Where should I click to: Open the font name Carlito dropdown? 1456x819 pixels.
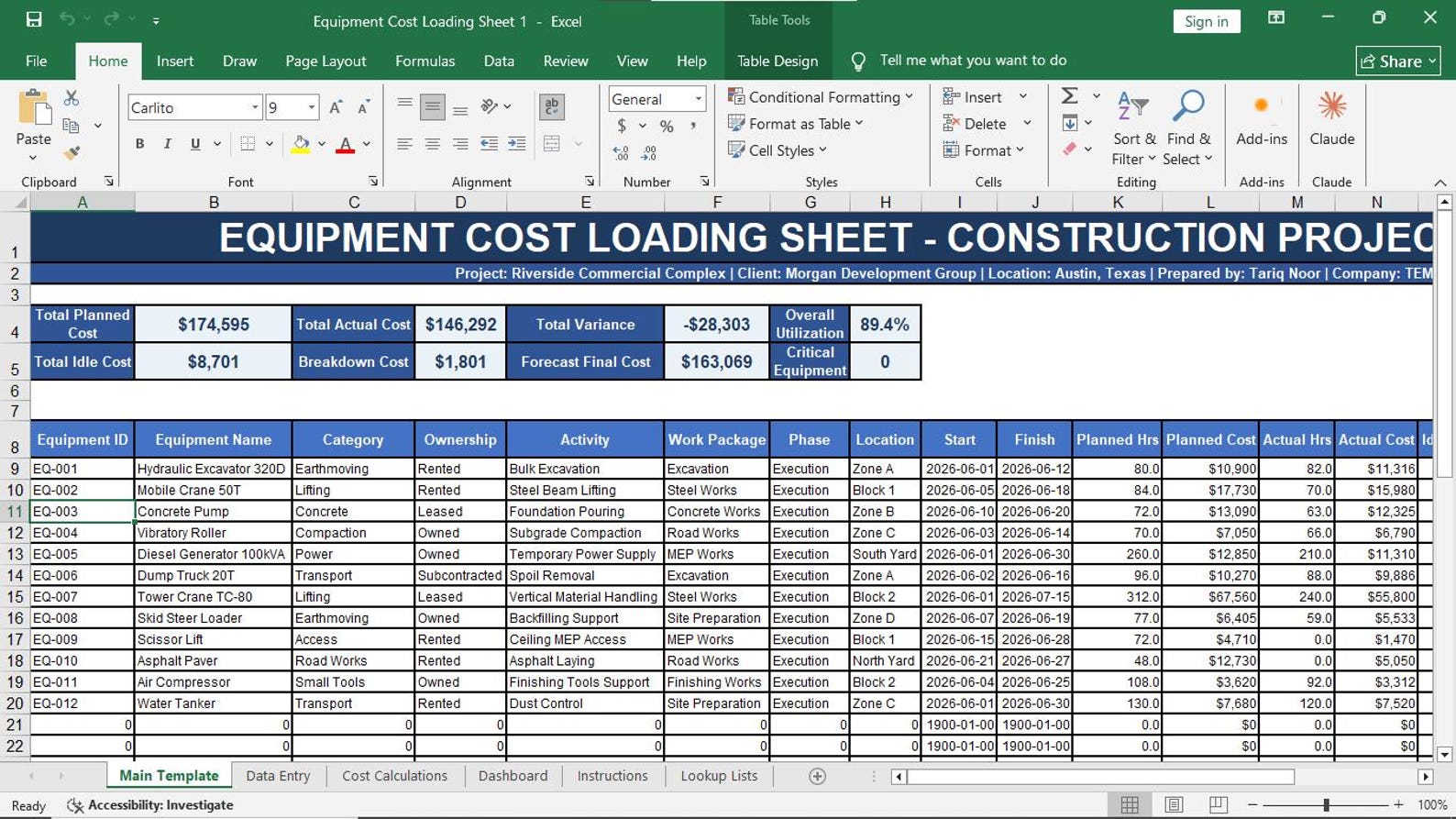click(255, 107)
